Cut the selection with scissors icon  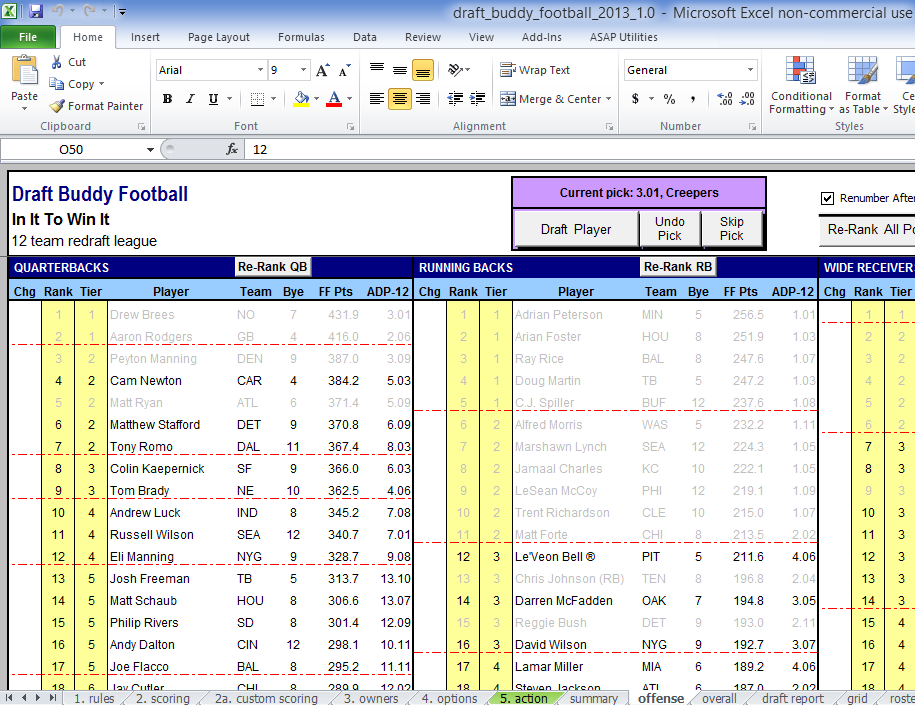[57, 62]
